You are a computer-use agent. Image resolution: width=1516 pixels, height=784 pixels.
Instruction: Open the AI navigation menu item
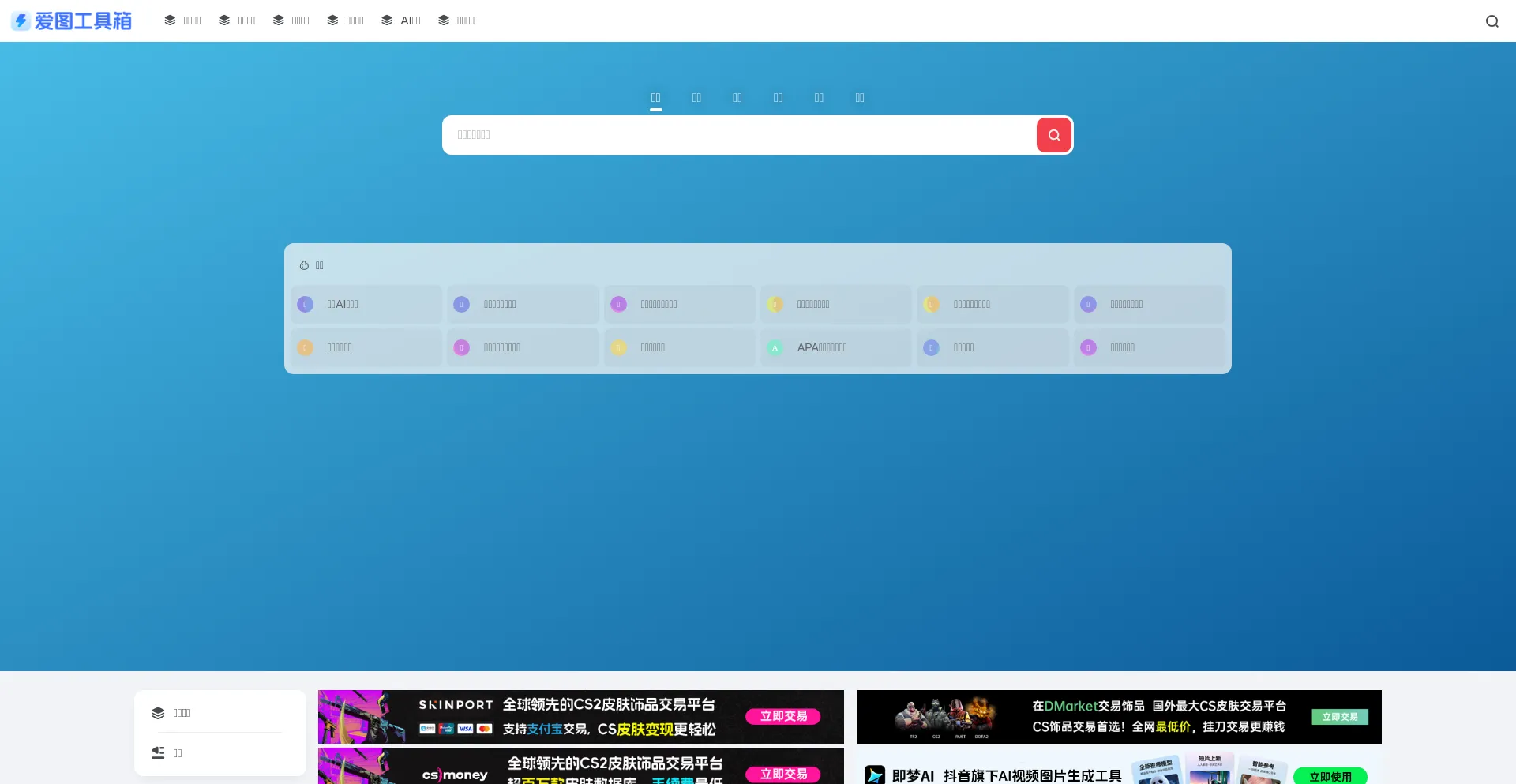[x=410, y=21]
